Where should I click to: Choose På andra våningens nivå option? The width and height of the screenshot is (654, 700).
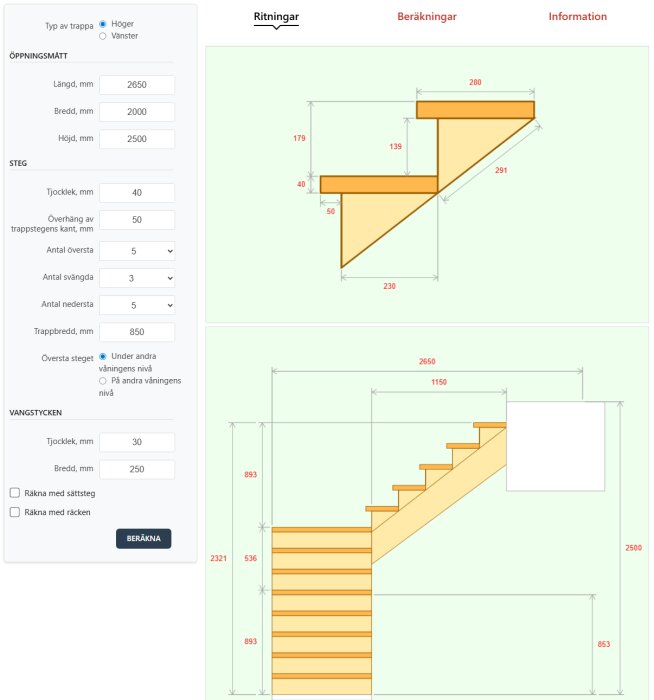103,381
